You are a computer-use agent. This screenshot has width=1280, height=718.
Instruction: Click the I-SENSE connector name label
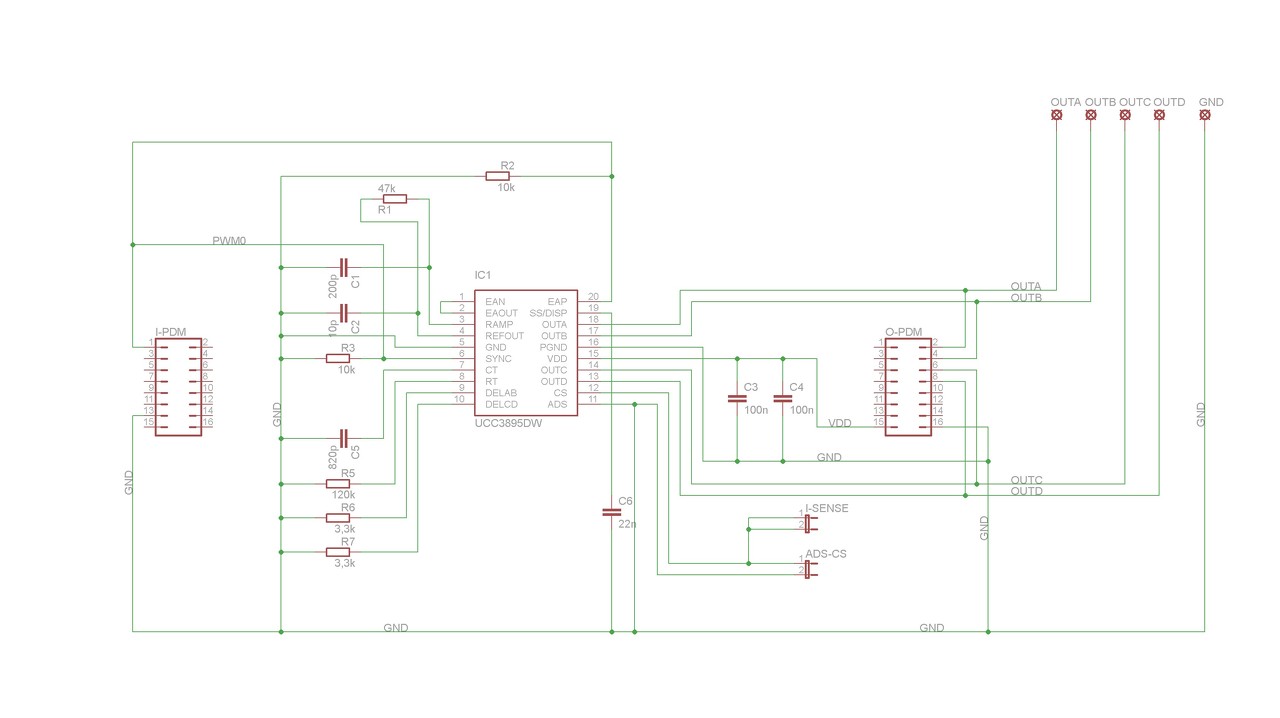[827, 508]
